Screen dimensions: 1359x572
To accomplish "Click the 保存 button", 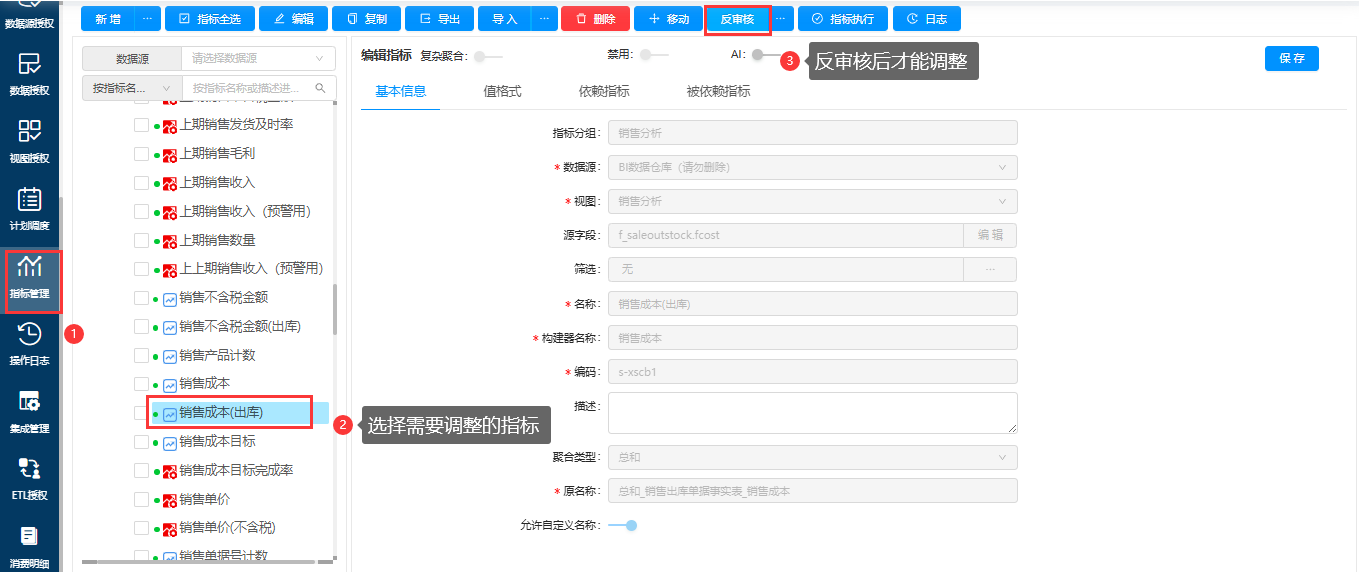I will [x=1291, y=59].
